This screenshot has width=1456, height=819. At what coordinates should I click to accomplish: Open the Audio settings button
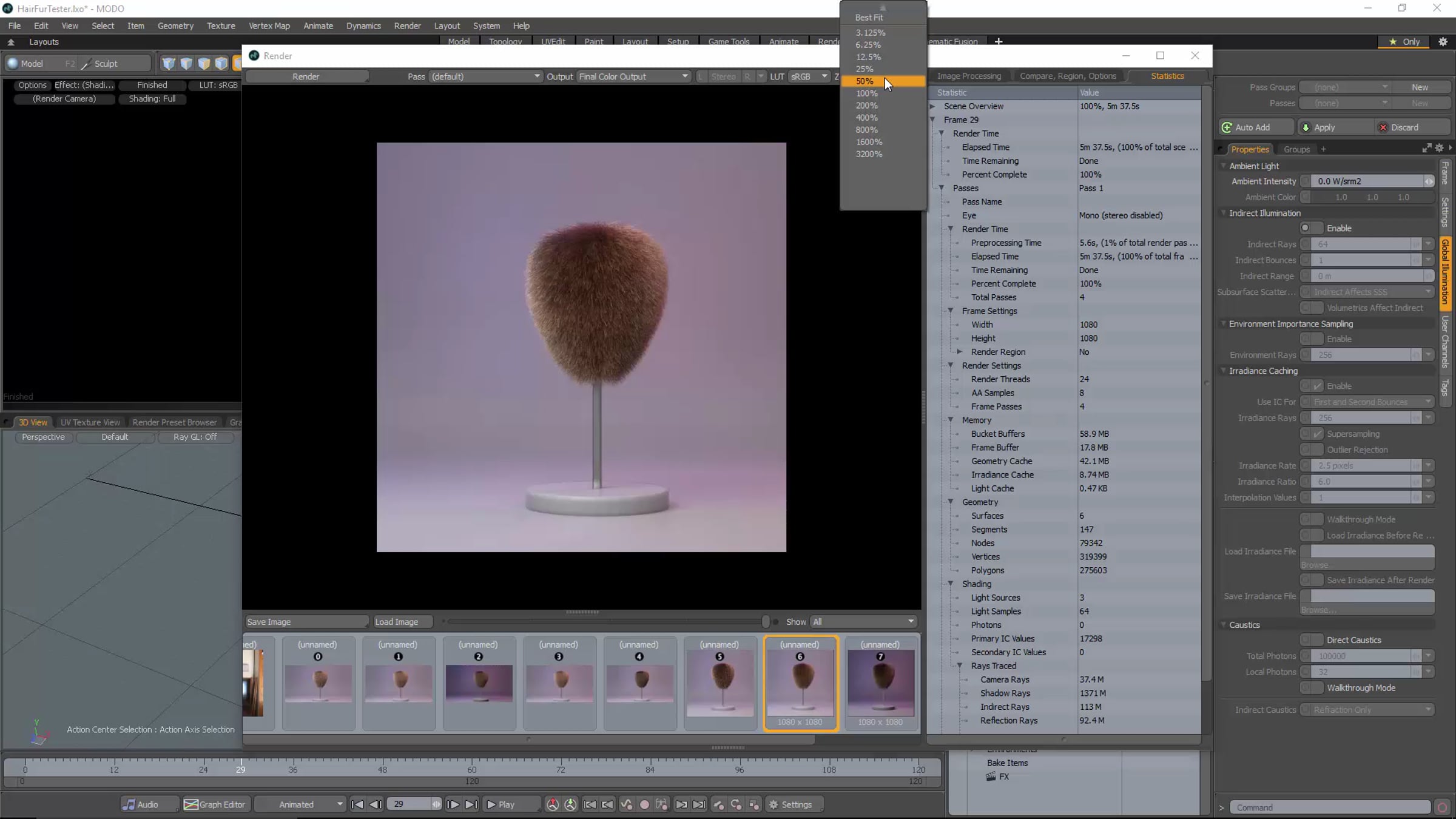(149, 804)
